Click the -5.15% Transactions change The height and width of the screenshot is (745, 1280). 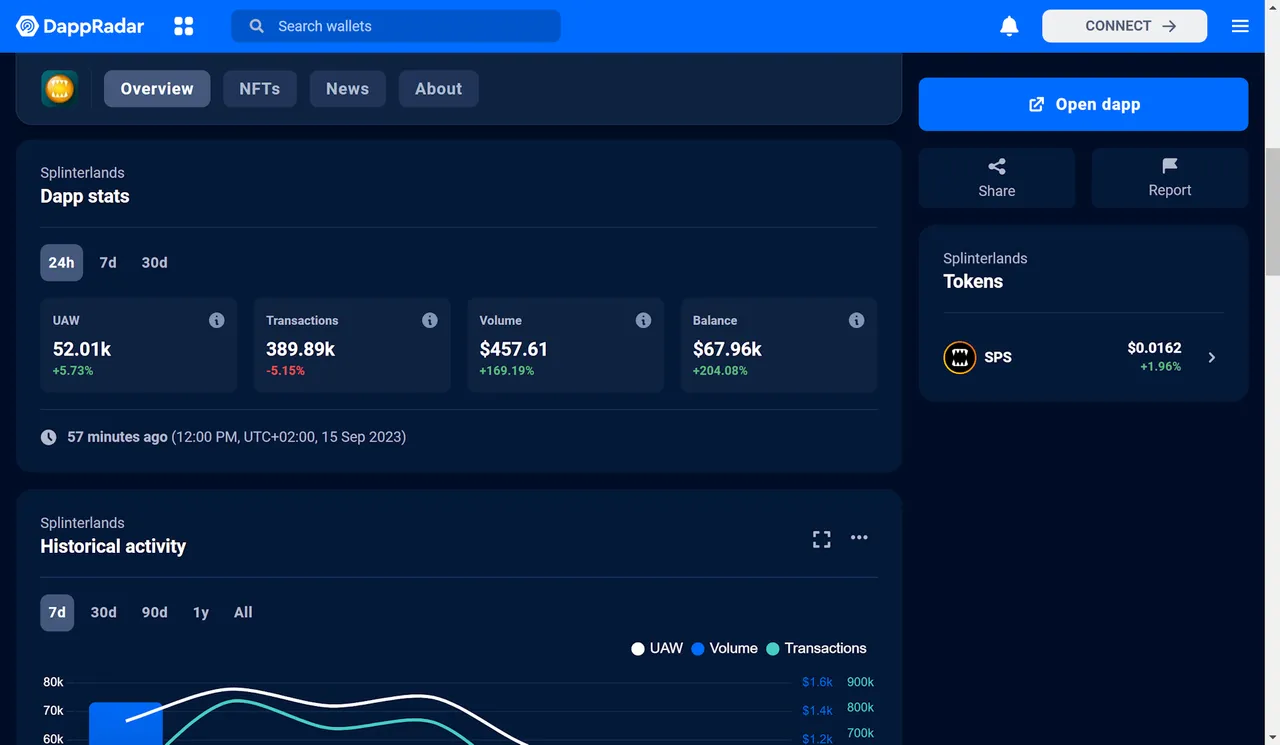pos(286,371)
